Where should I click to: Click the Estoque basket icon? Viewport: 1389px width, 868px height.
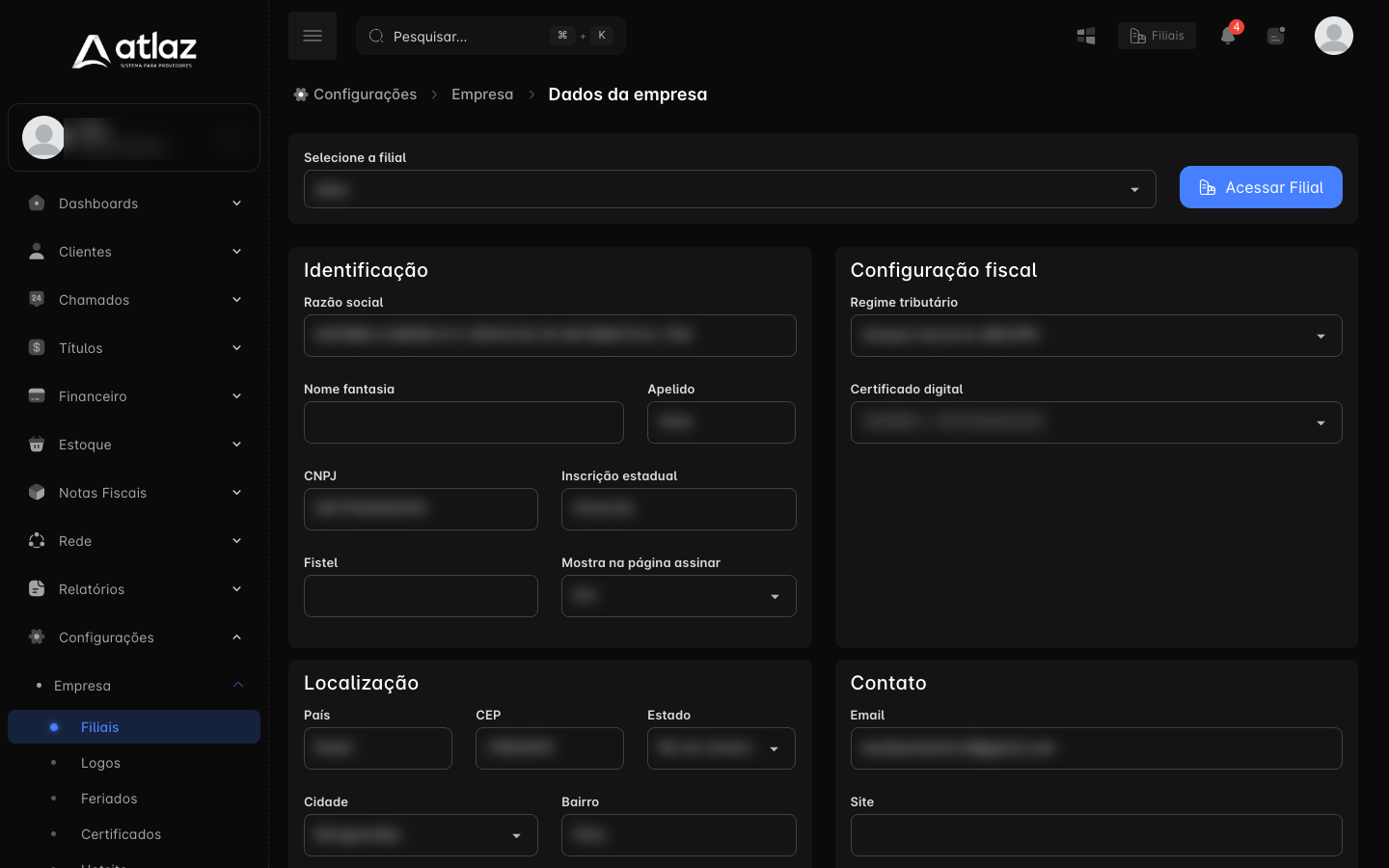[x=37, y=445]
